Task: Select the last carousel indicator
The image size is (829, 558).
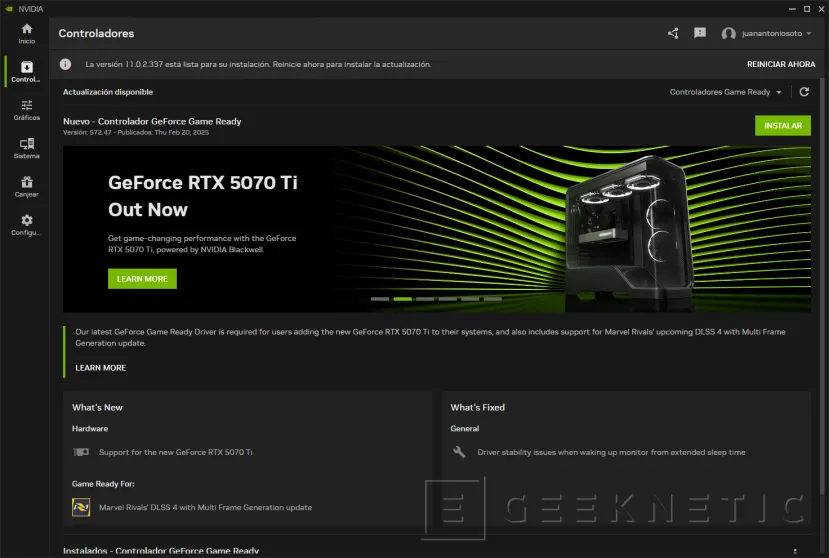Action: pos(492,299)
